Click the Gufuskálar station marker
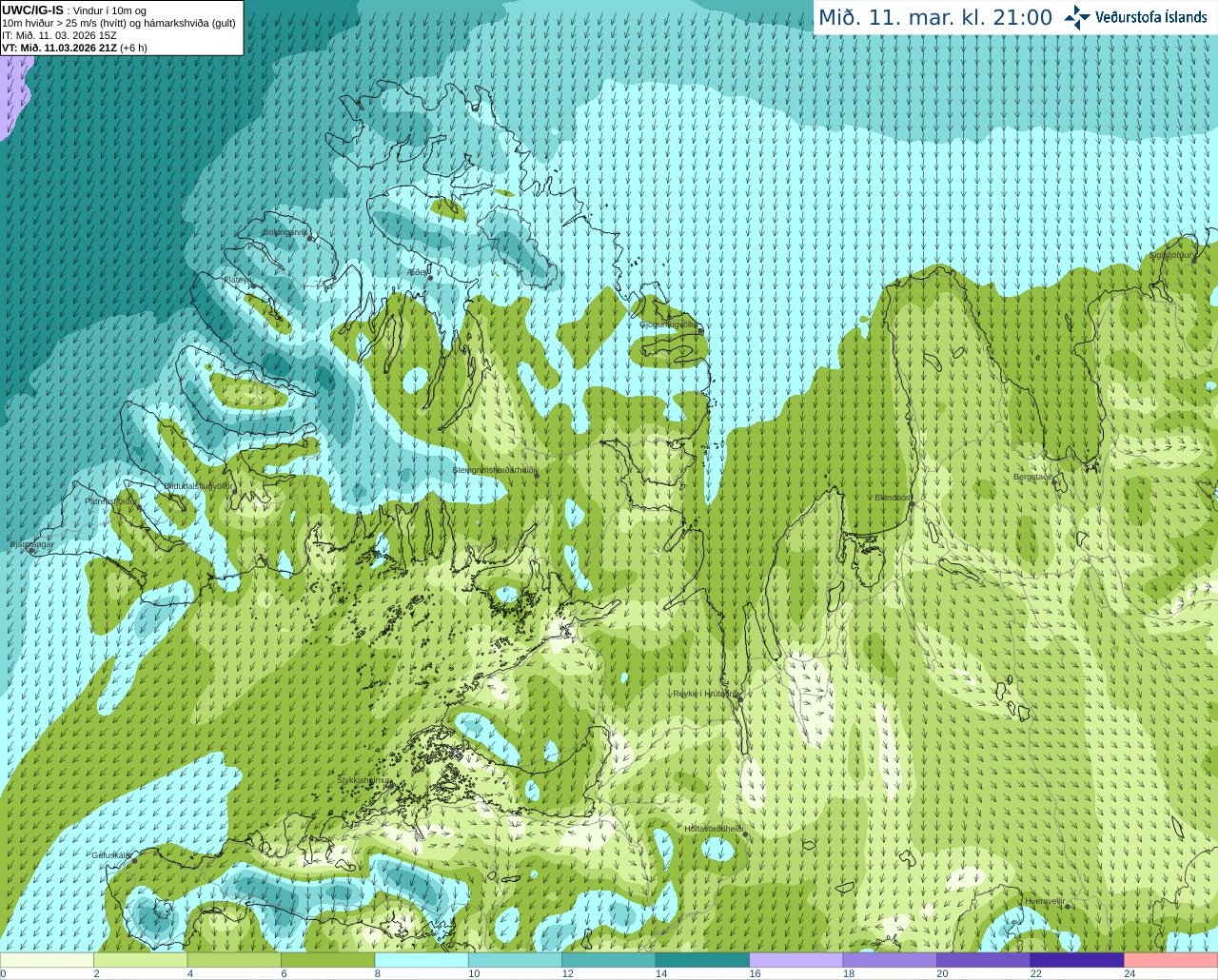Image resolution: width=1218 pixels, height=980 pixels. (134, 860)
